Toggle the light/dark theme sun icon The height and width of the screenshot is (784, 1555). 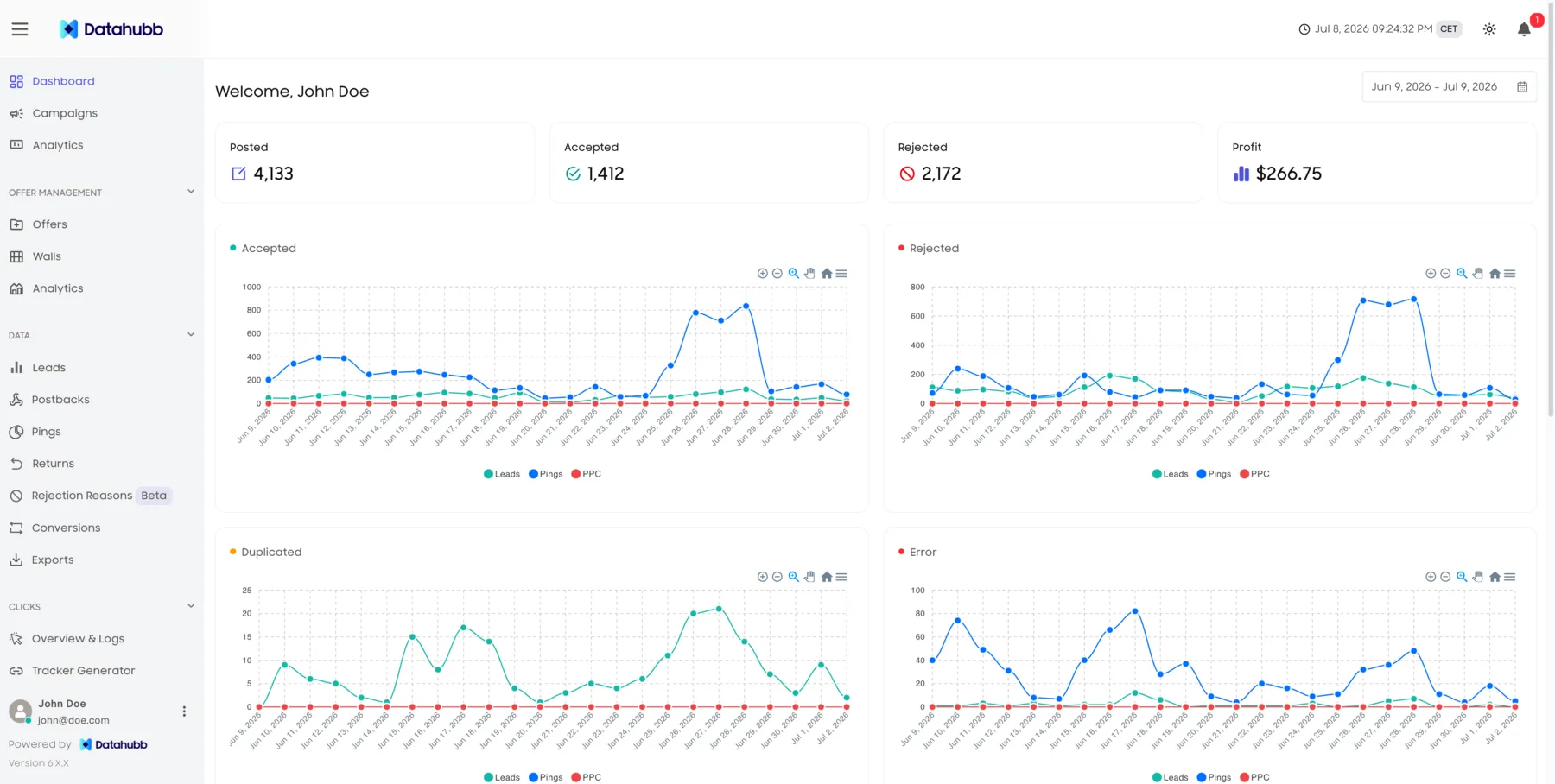click(1489, 29)
